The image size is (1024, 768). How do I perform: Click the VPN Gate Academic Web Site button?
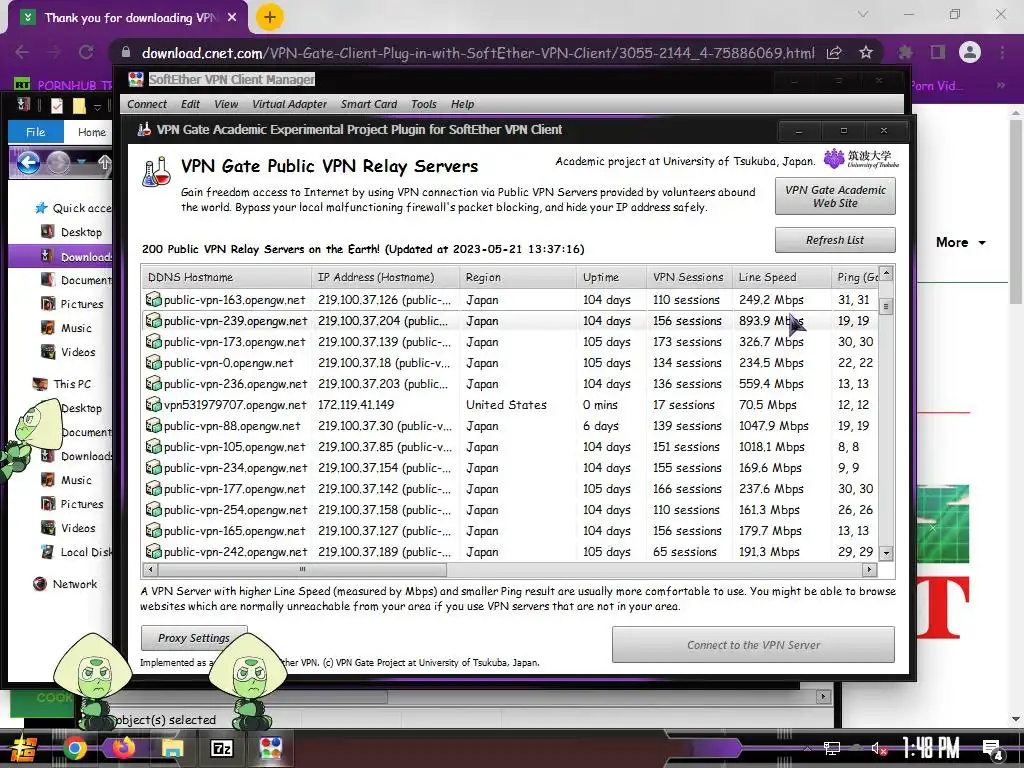pyautogui.click(x=835, y=197)
